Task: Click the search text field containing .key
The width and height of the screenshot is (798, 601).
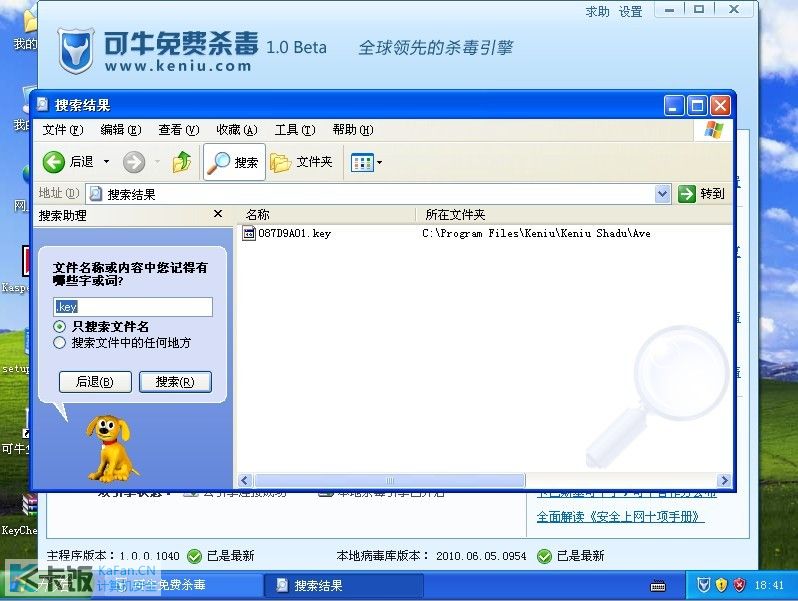Action: [133, 307]
